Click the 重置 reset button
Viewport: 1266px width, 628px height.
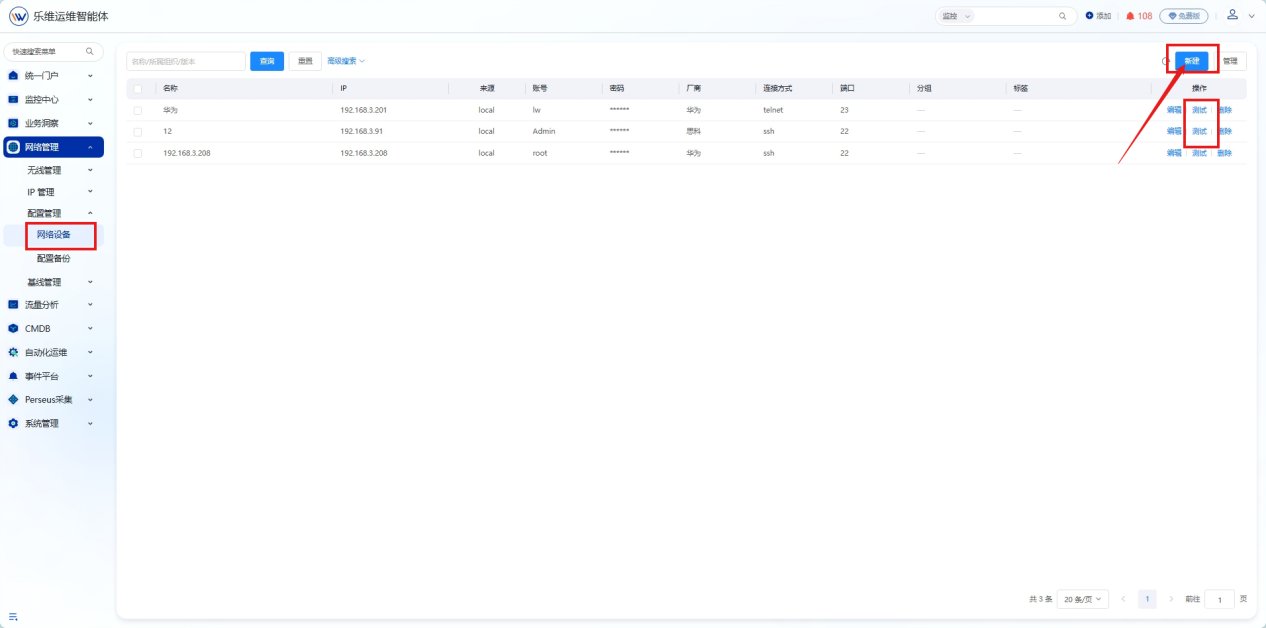coord(305,61)
